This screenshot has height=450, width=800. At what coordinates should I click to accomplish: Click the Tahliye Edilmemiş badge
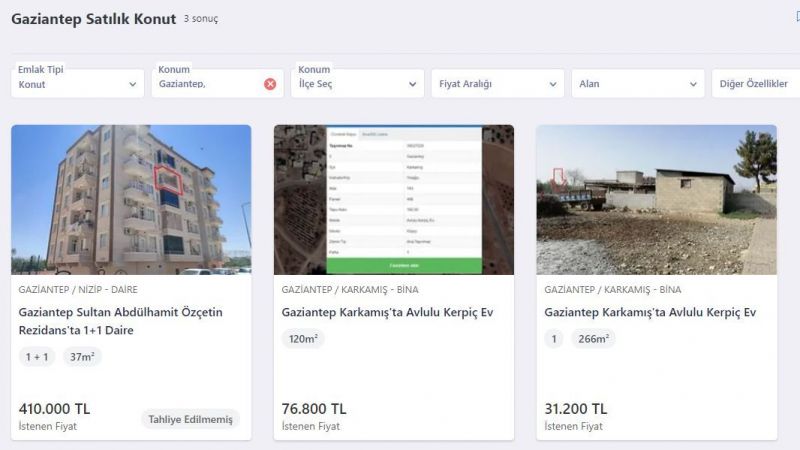point(190,419)
